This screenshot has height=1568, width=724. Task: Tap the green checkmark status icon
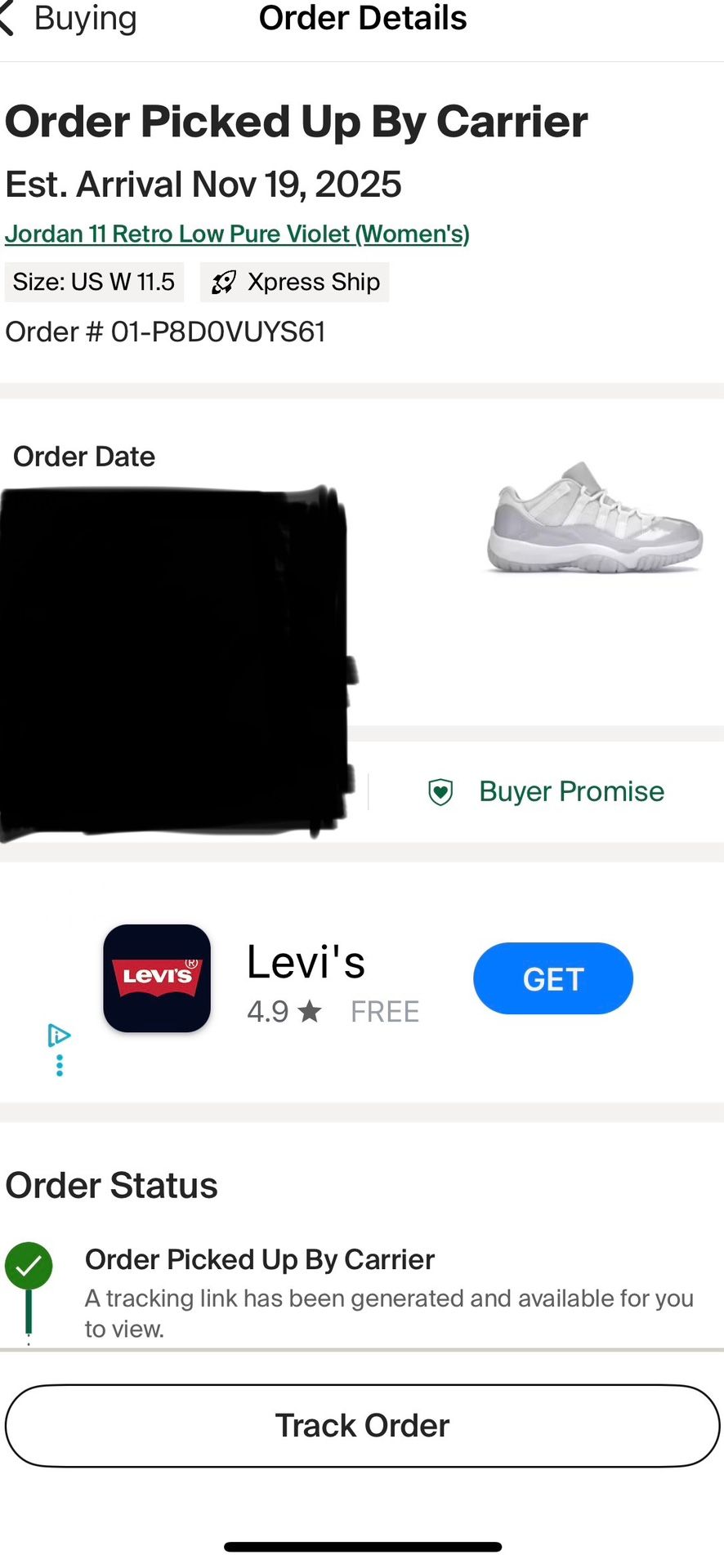(29, 1266)
